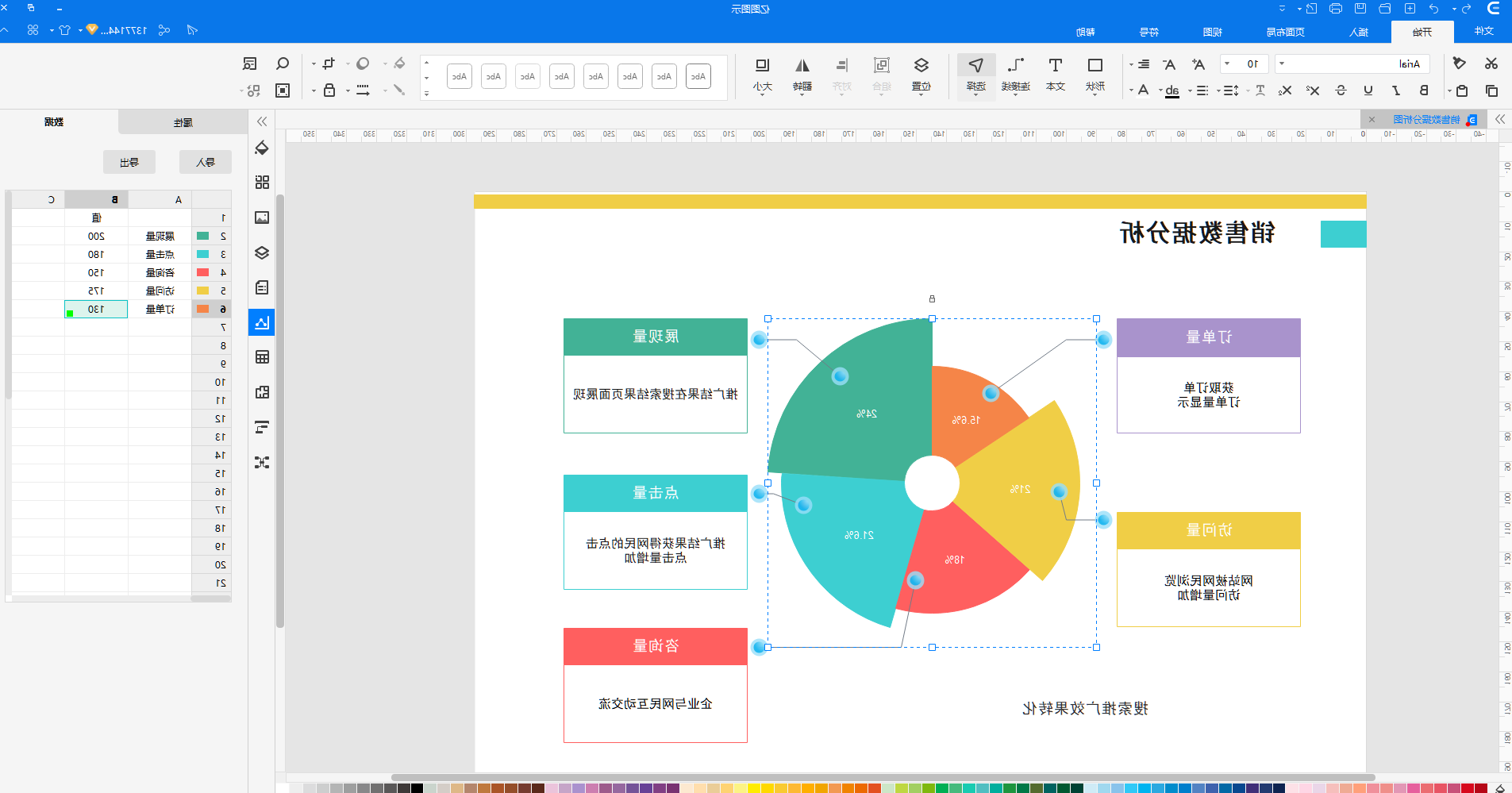Click the search magnifier icon
This screenshot has width=1512, height=793.
click(283, 64)
